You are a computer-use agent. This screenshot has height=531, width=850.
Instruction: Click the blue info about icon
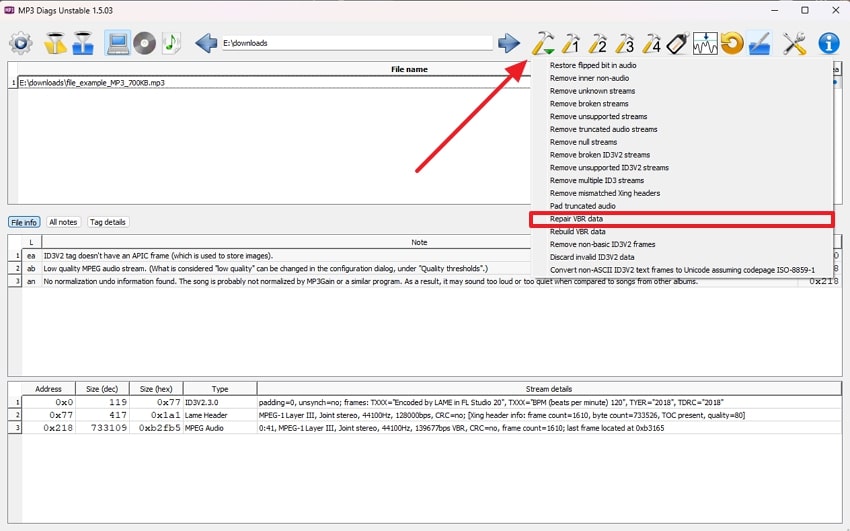(829, 43)
